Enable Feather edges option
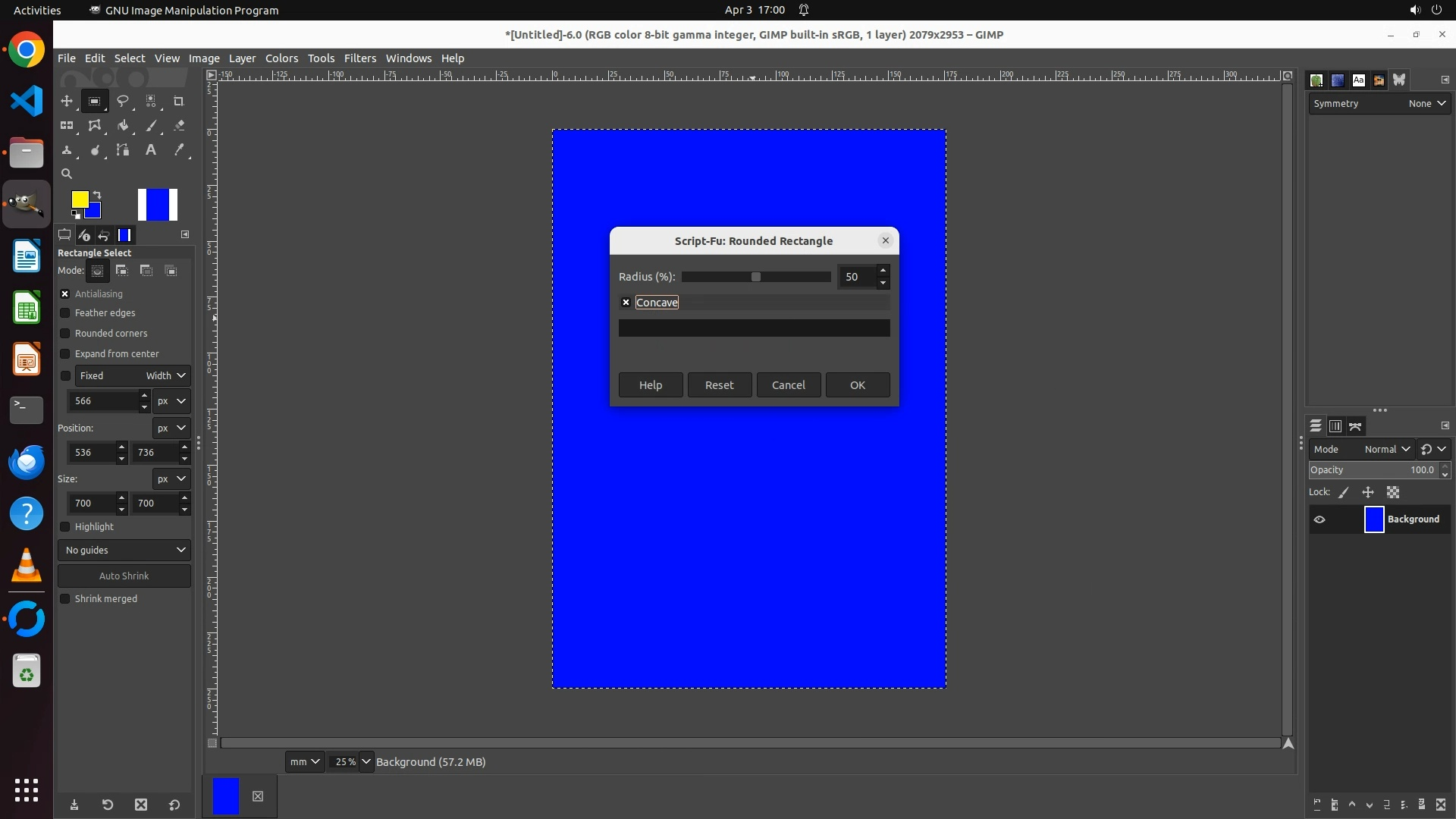1456x819 pixels. 65,313
